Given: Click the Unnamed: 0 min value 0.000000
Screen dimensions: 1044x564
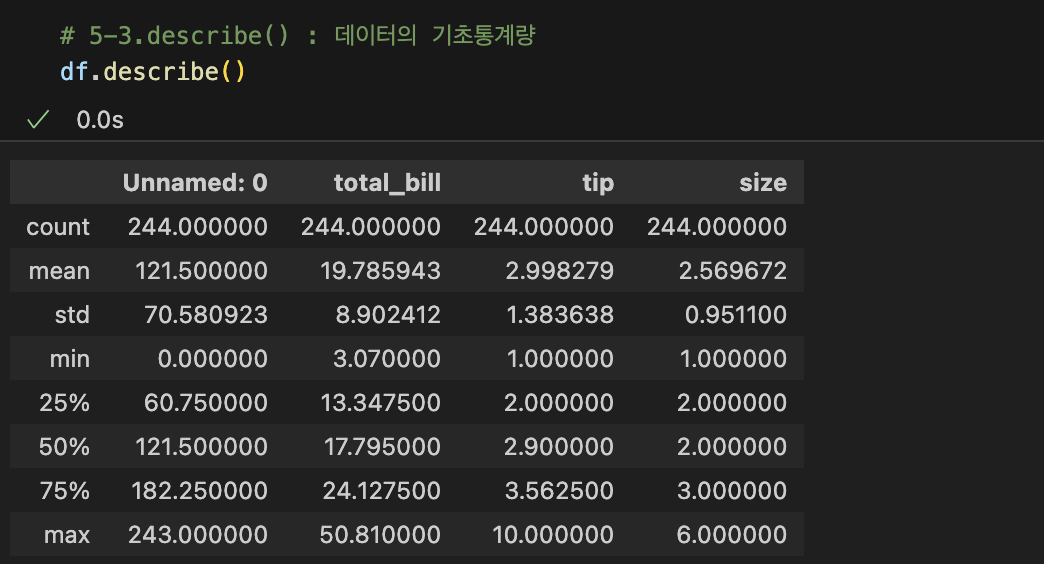Looking at the screenshot, I should point(212,359).
